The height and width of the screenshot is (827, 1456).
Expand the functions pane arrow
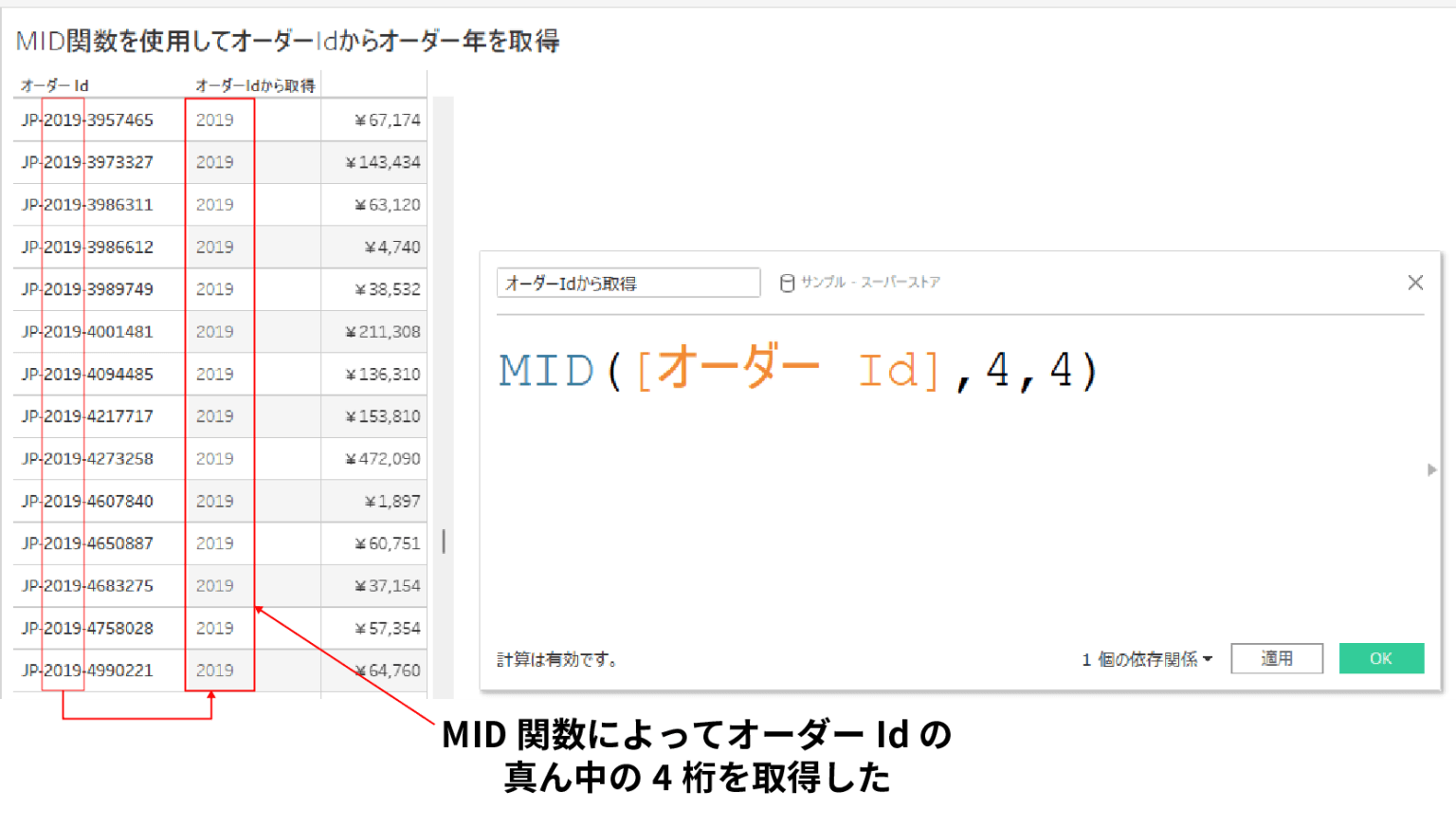(x=1431, y=469)
